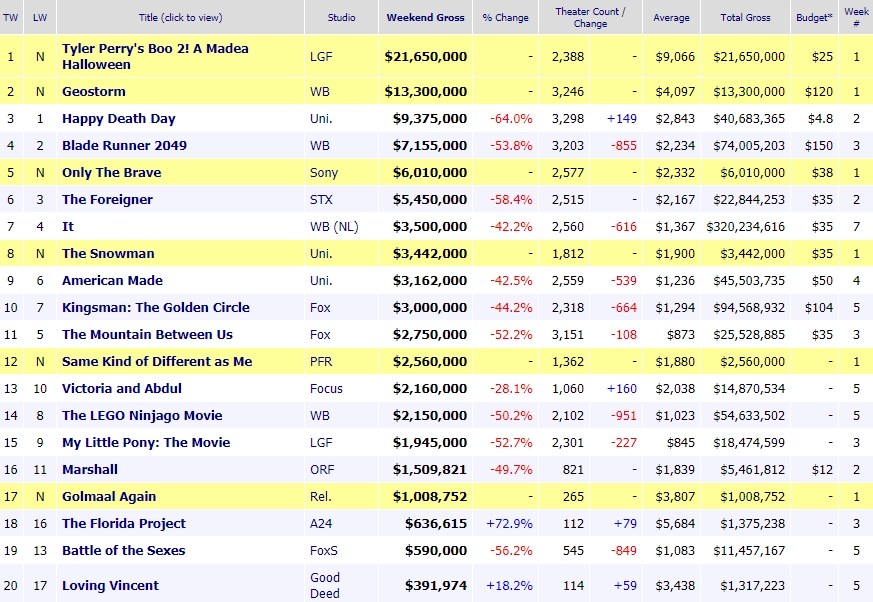873x602 pixels.
Task: Click My Little Pony: The Movie
Action: coord(146,443)
